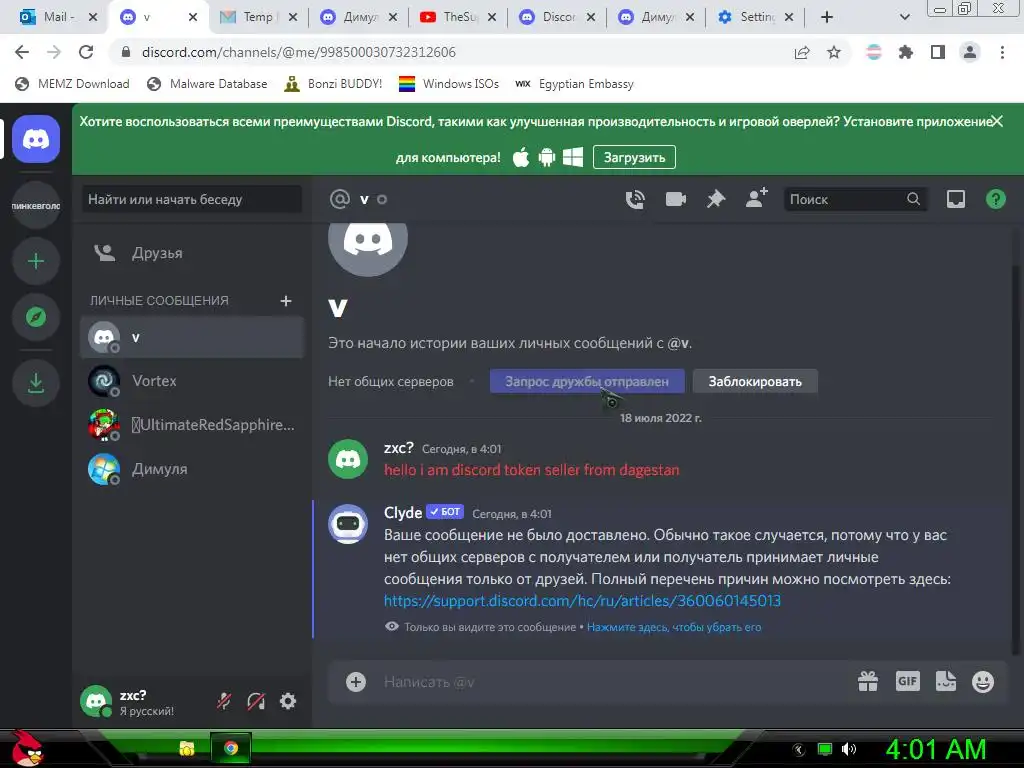Open the Bonzi BUDDY! bookmark

coord(334,84)
